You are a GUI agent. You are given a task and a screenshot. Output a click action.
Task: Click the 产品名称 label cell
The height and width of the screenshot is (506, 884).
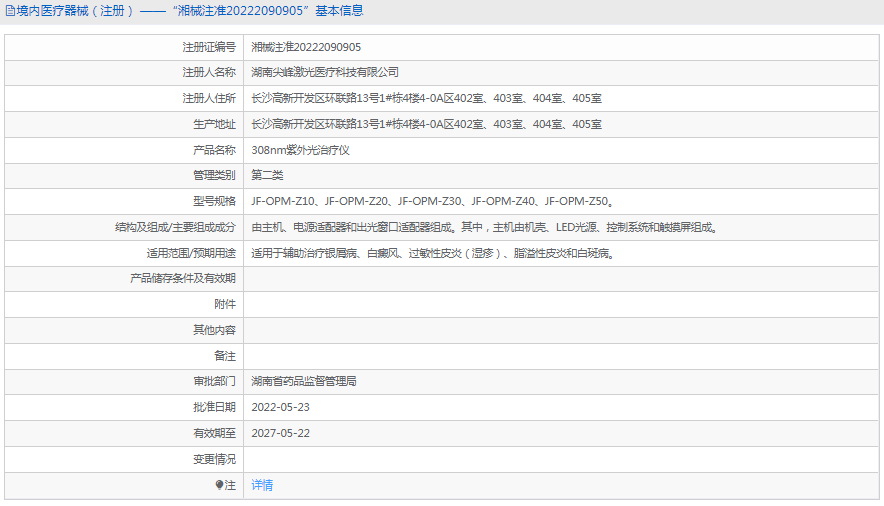pos(125,150)
